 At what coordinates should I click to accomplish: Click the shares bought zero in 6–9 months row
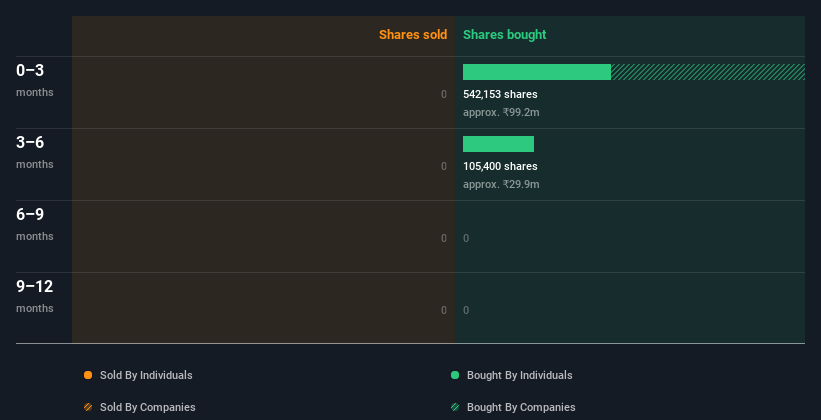click(466, 238)
